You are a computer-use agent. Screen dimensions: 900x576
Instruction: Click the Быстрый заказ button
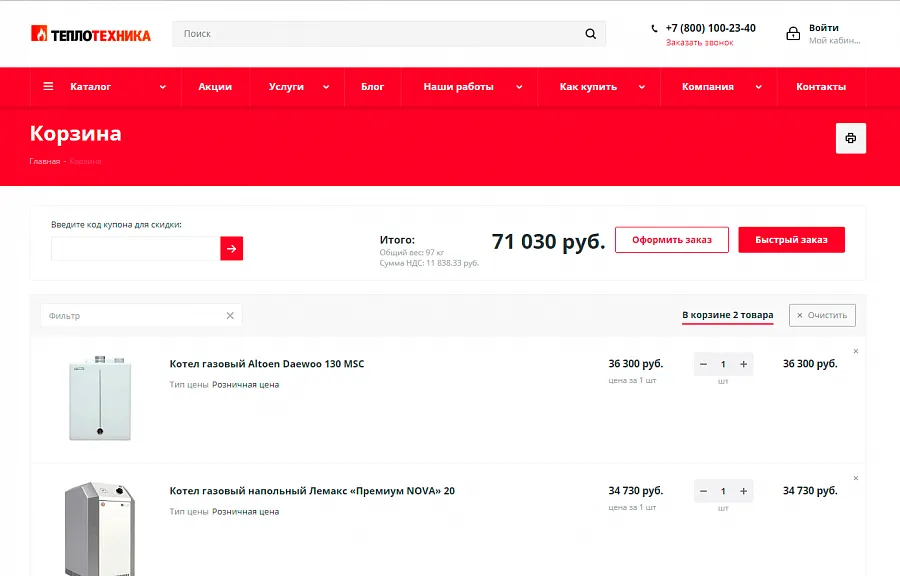pos(792,240)
